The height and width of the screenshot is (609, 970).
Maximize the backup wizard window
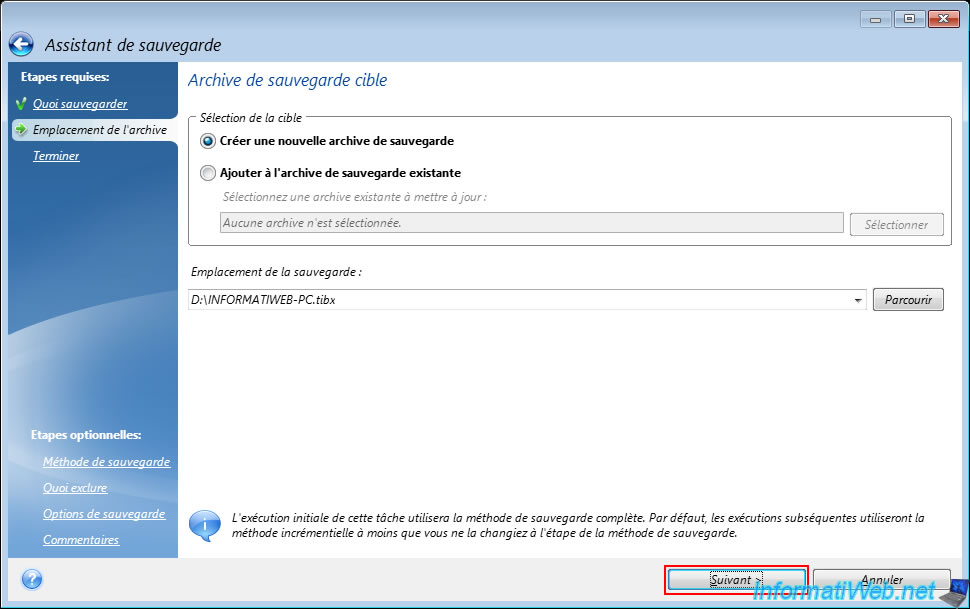pyautogui.click(x=910, y=18)
